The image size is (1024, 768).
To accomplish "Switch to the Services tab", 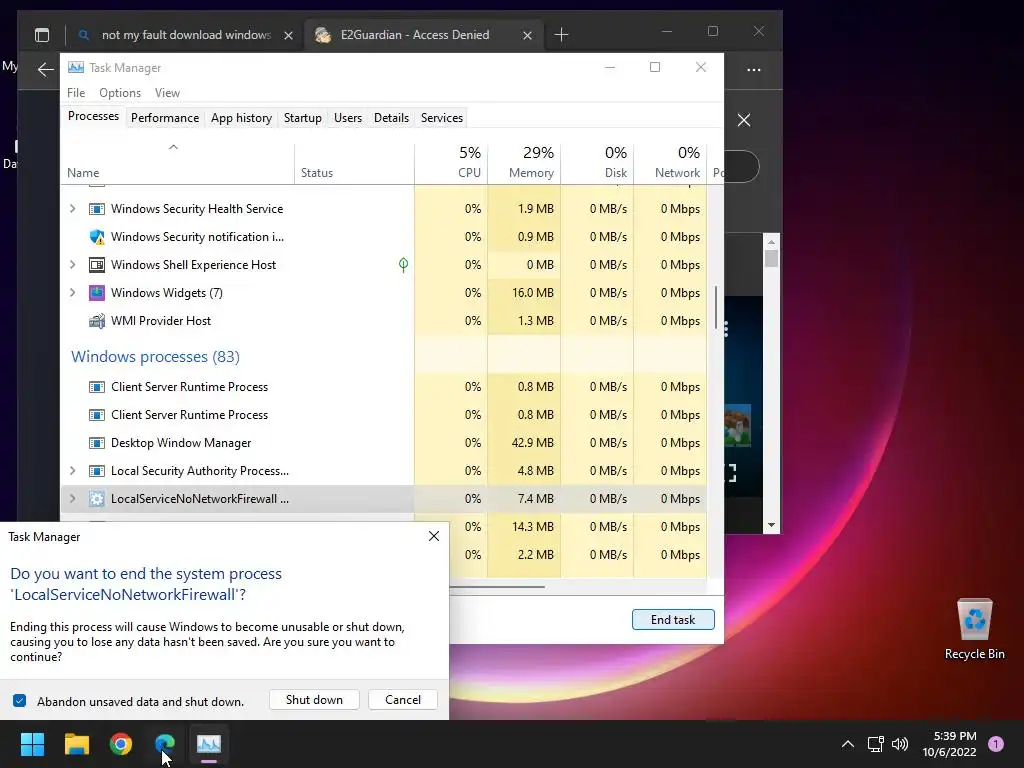I will pos(441,118).
